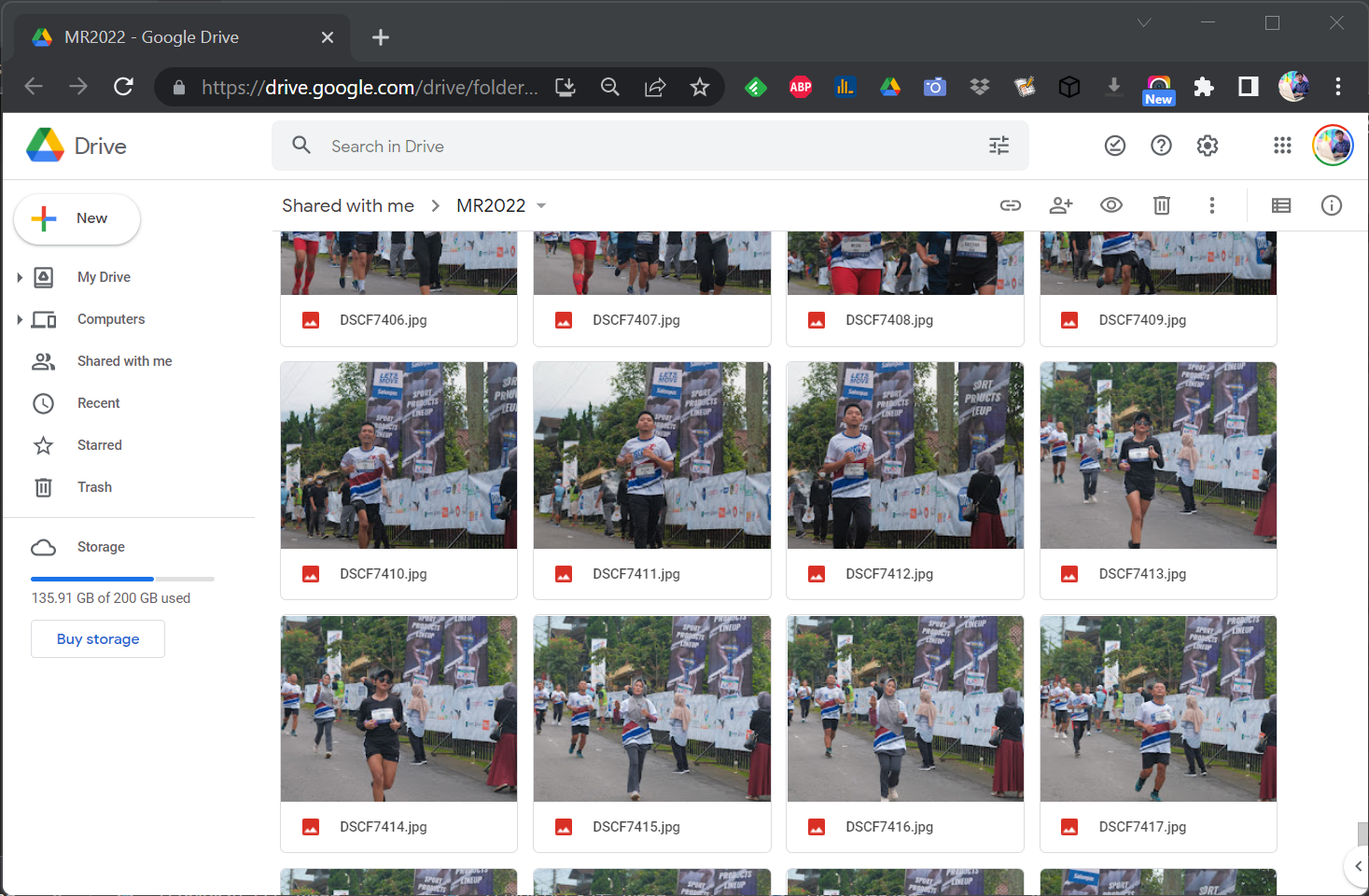Click the Remove trash icon in toolbar
This screenshot has height=896, width=1369.
[x=1162, y=205]
